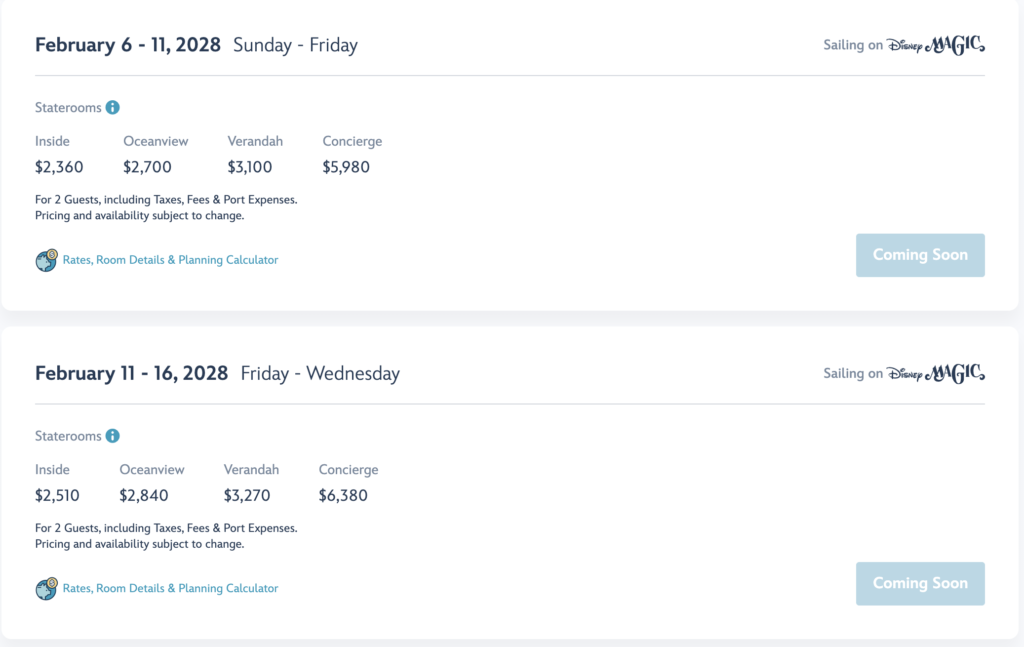Select Inside price $2,510

(57, 496)
